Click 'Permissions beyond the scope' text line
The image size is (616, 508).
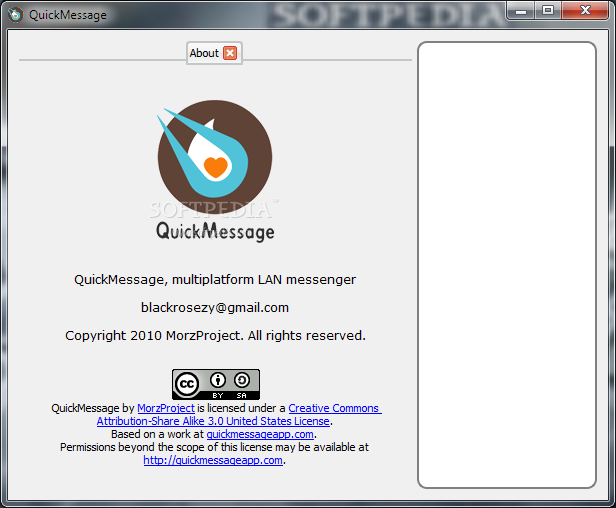point(214,447)
